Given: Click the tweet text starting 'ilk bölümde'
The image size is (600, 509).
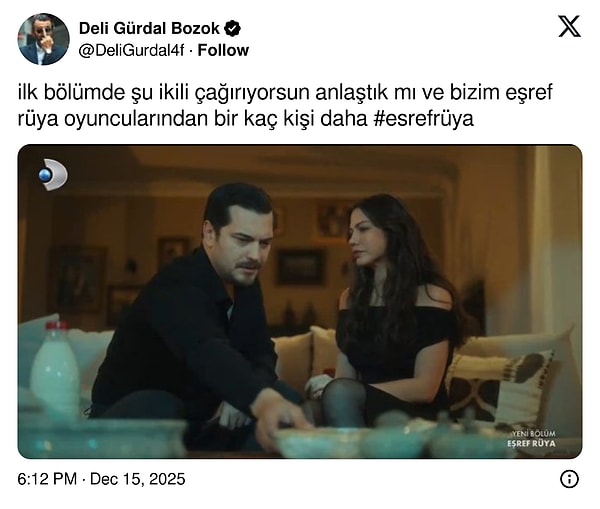Looking at the screenshot, I should pyautogui.click(x=285, y=105).
